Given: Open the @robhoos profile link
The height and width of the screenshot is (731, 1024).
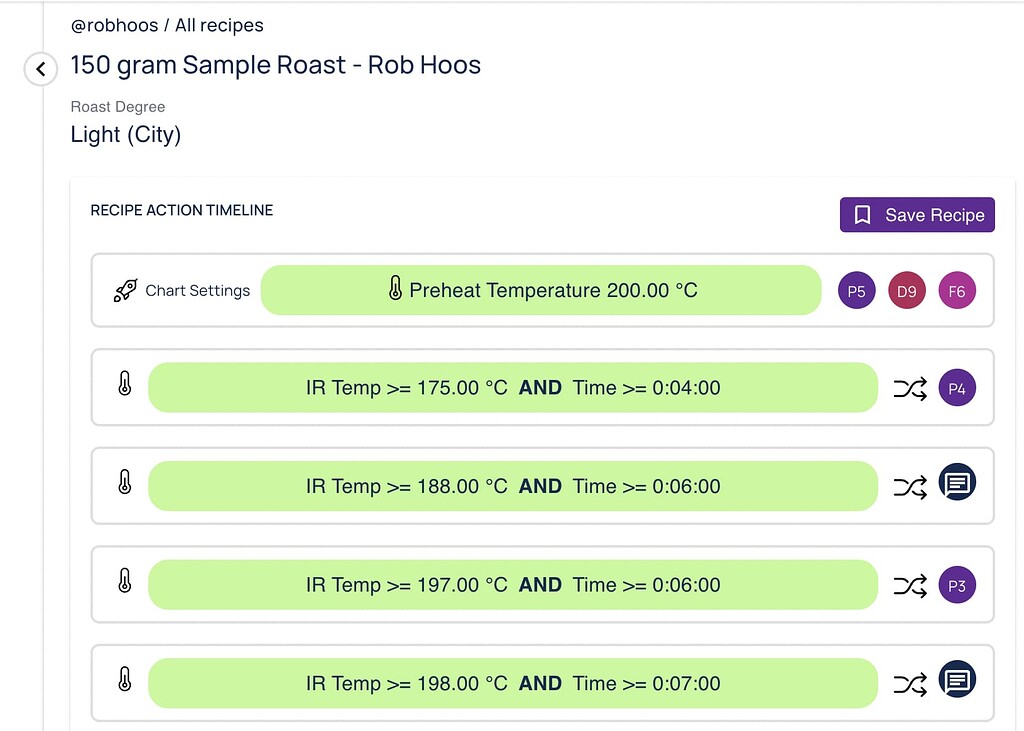Looking at the screenshot, I should coord(114,25).
